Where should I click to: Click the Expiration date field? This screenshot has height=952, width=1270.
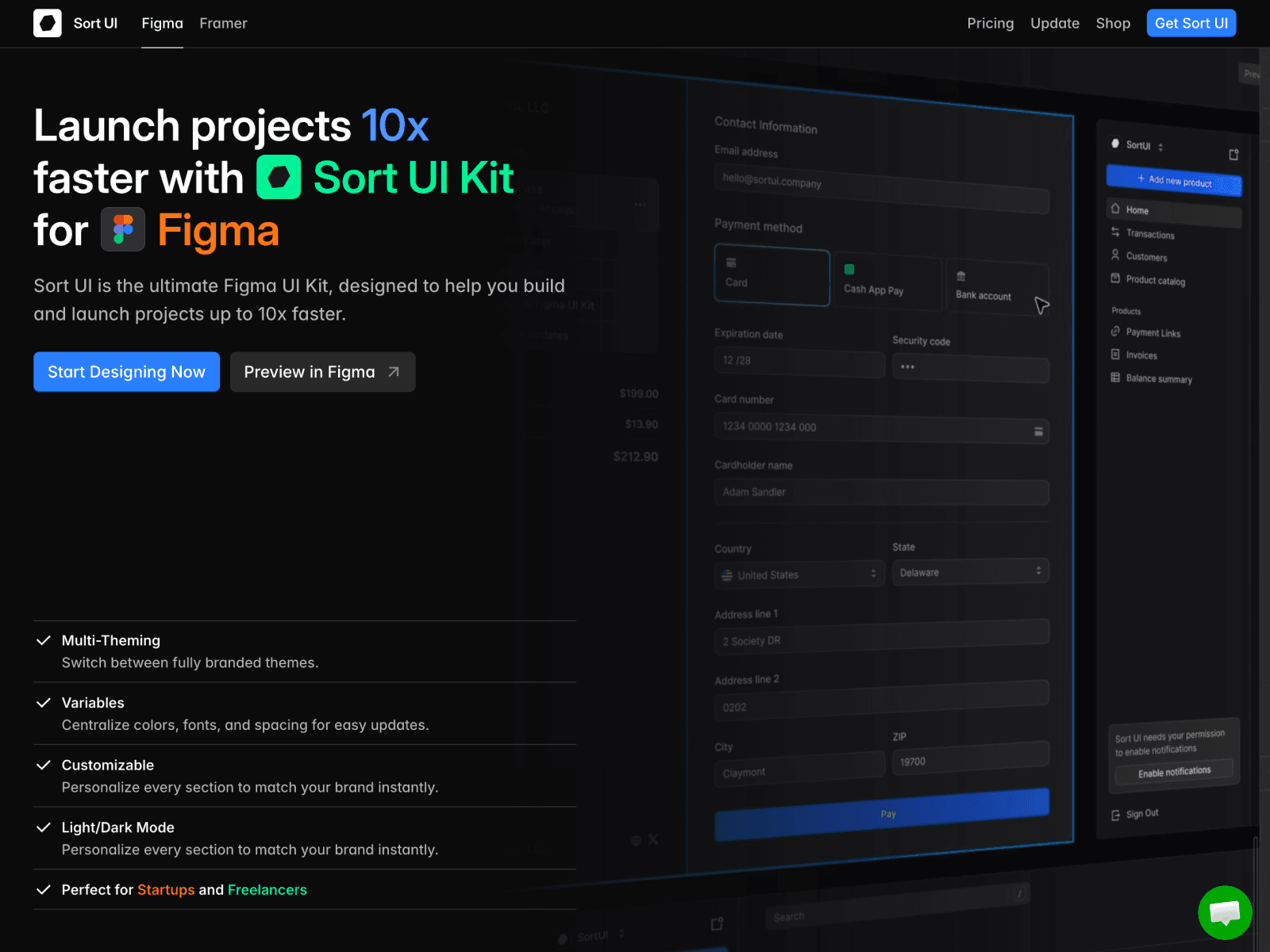tap(799, 363)
